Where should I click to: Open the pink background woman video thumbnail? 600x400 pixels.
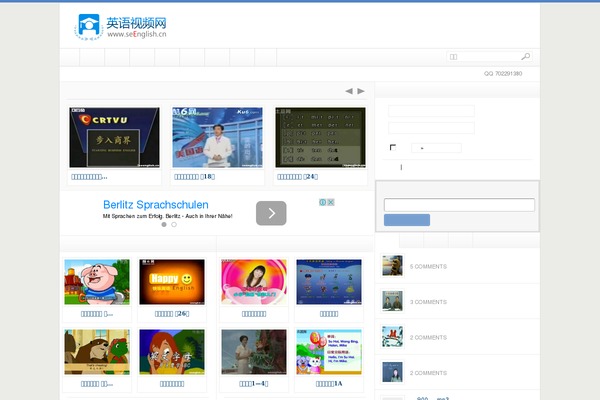pyautogui.click(x=254, y=282)
